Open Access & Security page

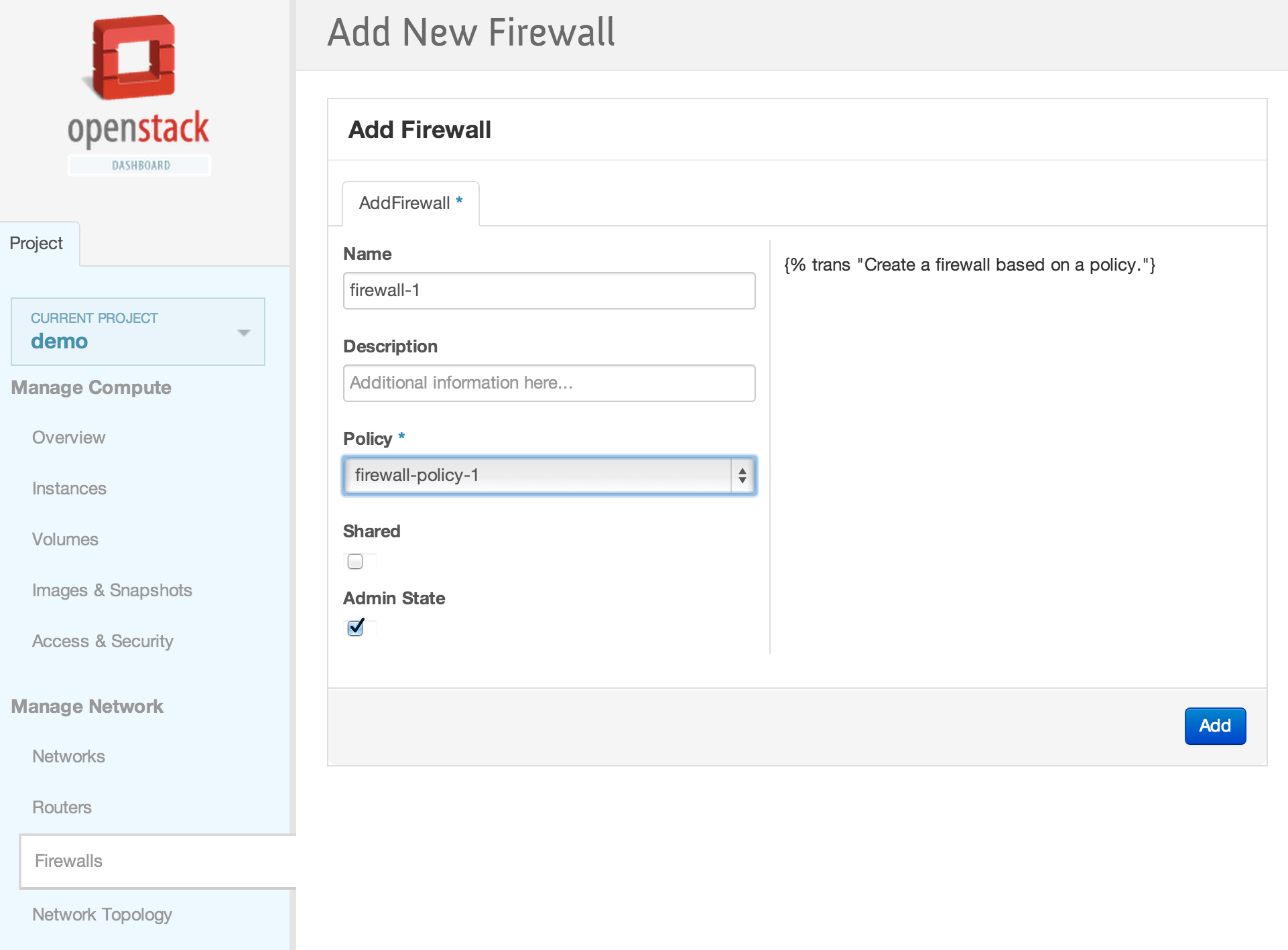(103, 641)
